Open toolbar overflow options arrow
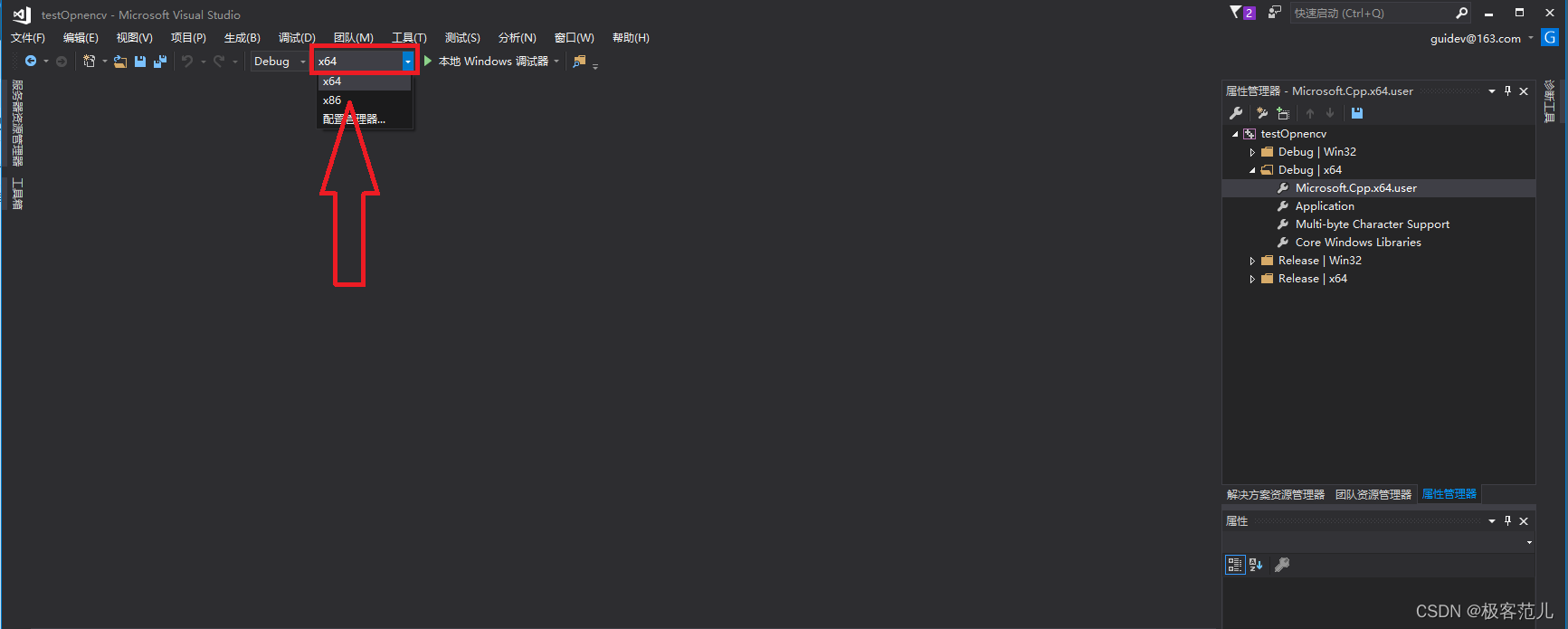 point(595,65)
